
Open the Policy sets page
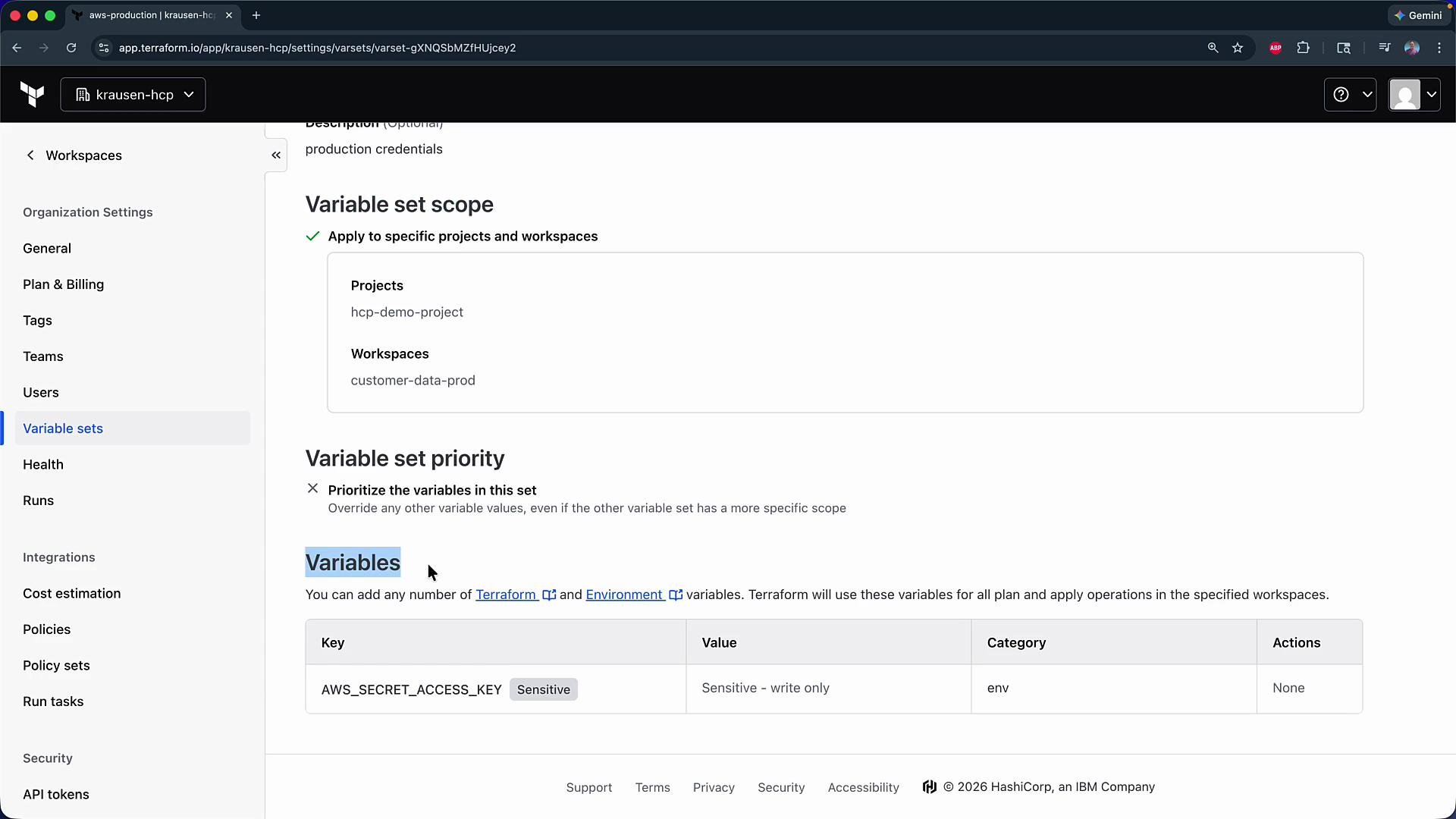[x=56, y=666]
